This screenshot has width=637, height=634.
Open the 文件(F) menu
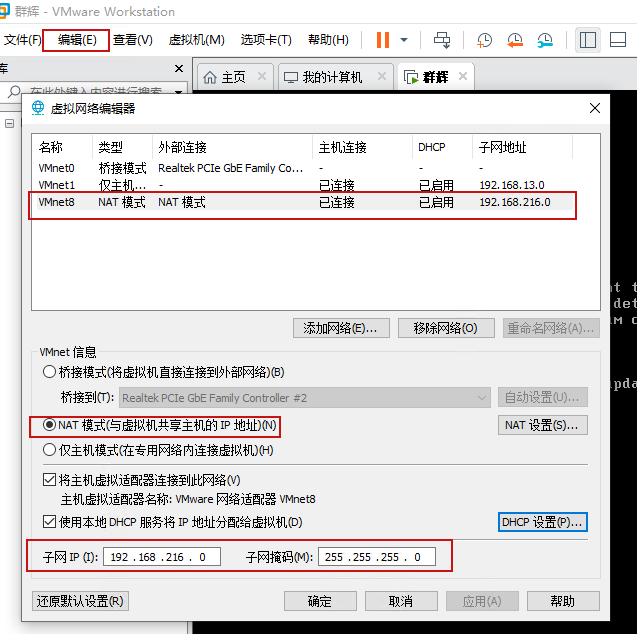(x=22, y=40)
